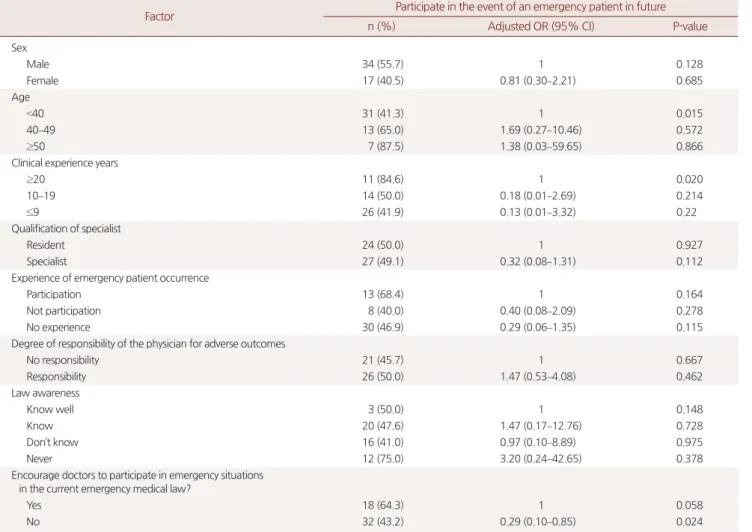Select the 'Qualification of specialist' label

pyautogui.click(x=66, y=228)
